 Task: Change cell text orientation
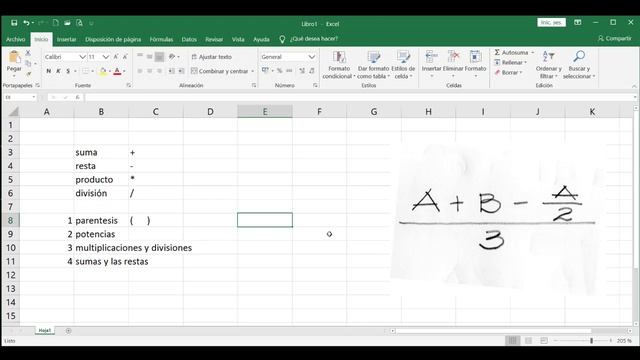(172, 57)
